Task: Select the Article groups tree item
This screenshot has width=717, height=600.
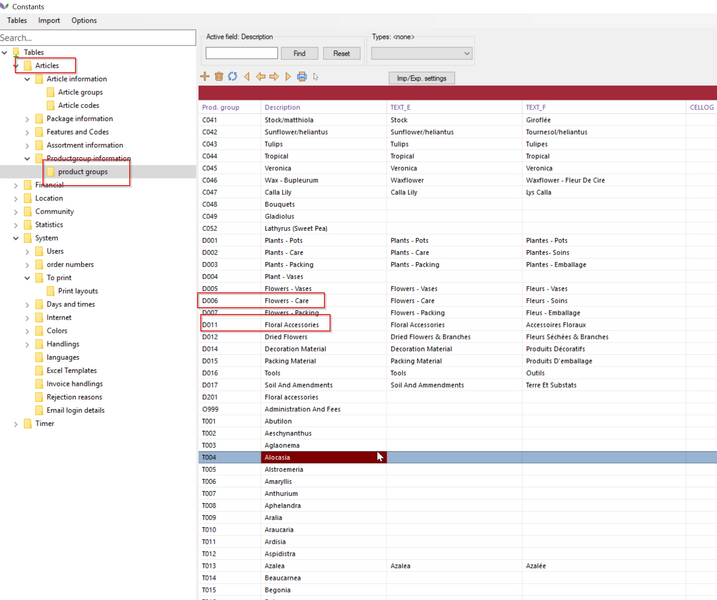Action: click(x=80, y=92)
